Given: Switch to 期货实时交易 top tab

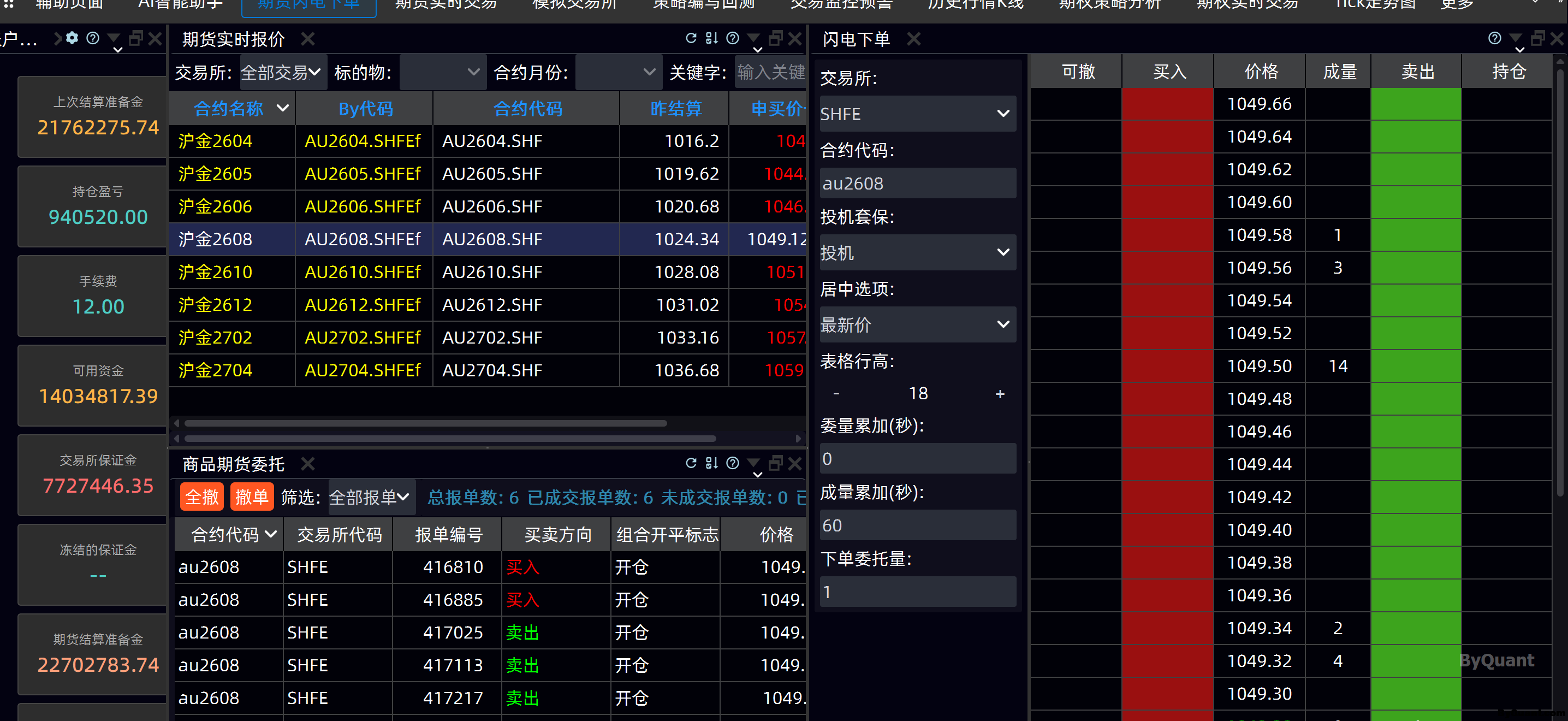Looking at the screenshot, I should 446,5.
